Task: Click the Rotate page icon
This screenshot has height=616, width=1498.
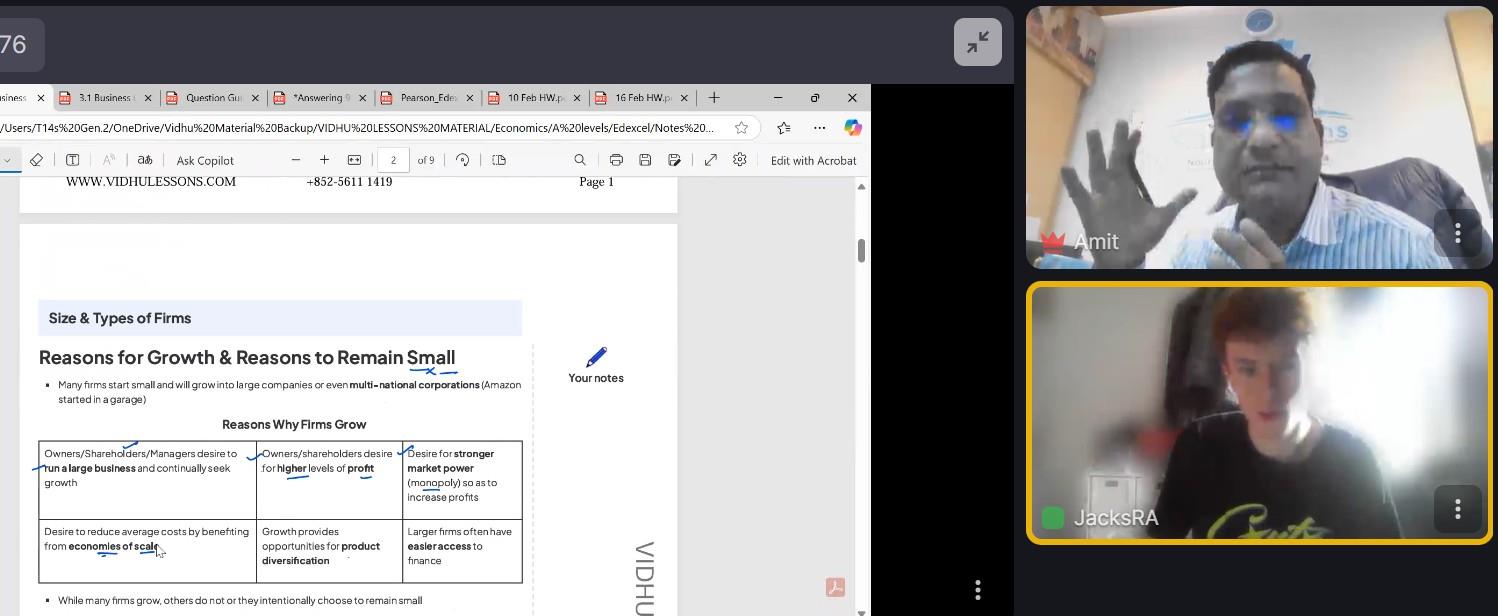Action: [462, 160]
